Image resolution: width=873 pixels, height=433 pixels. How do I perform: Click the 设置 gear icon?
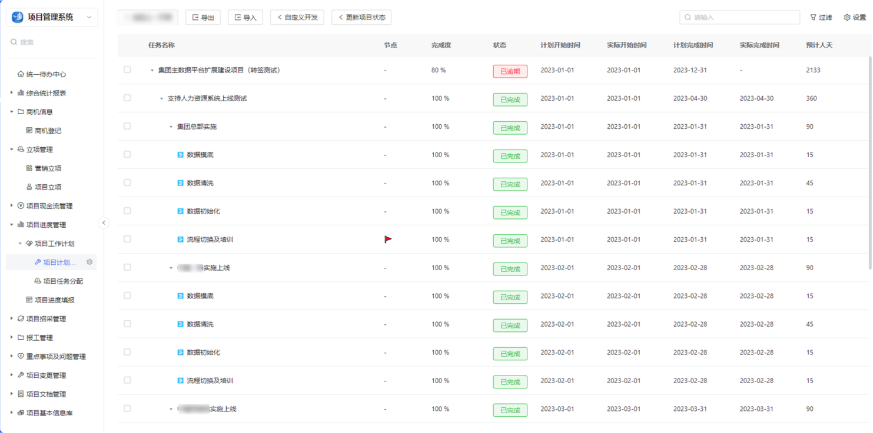tap(848, 17)
